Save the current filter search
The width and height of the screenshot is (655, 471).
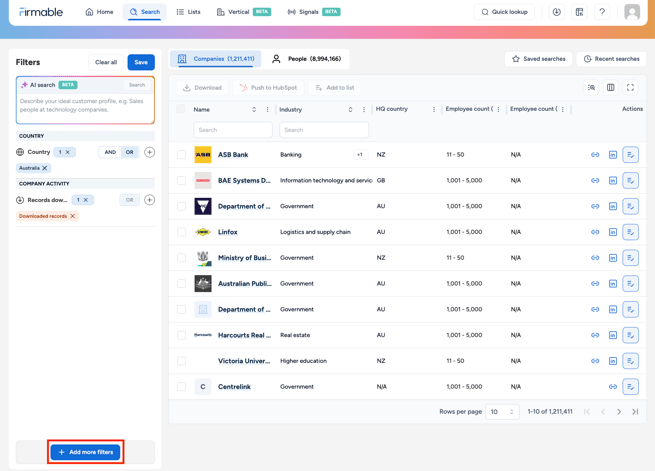(x=141, y=62)
